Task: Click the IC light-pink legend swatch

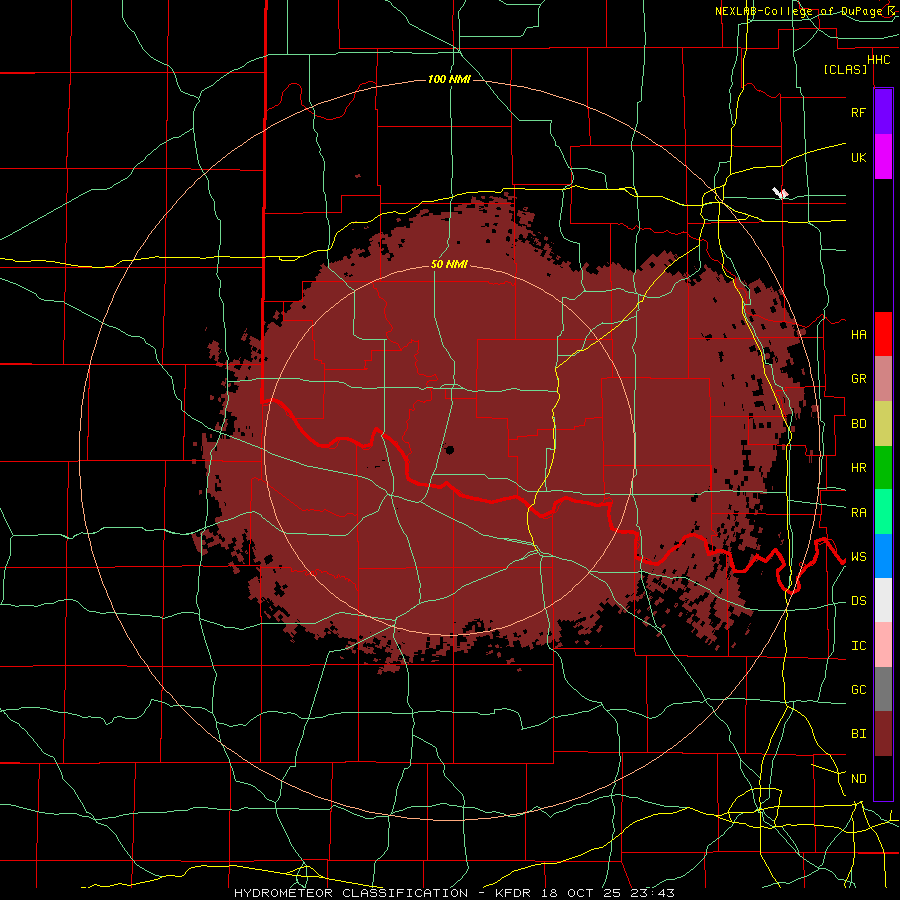Action: [x=883, y=645]
